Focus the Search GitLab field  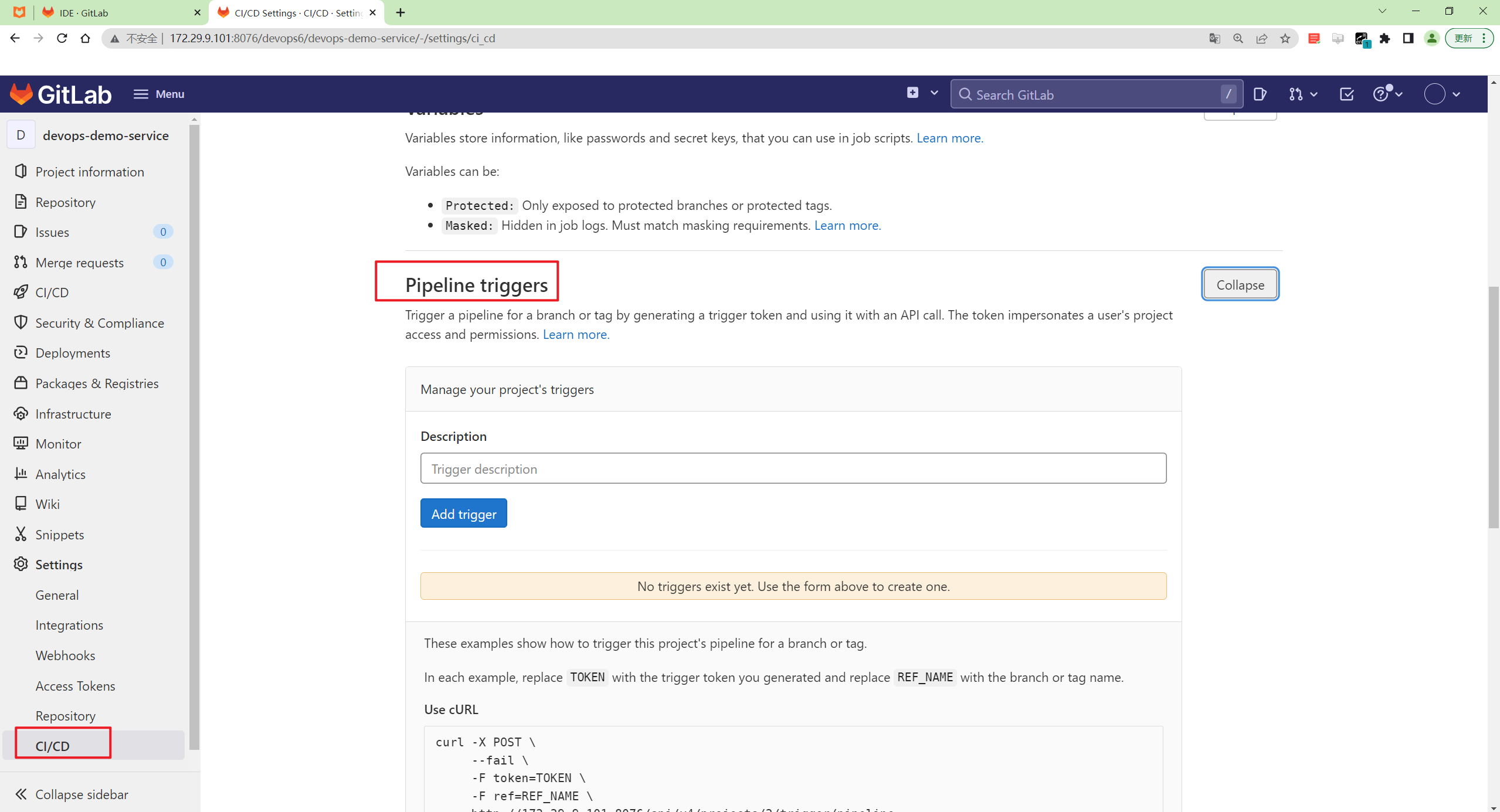point(1096,94)
